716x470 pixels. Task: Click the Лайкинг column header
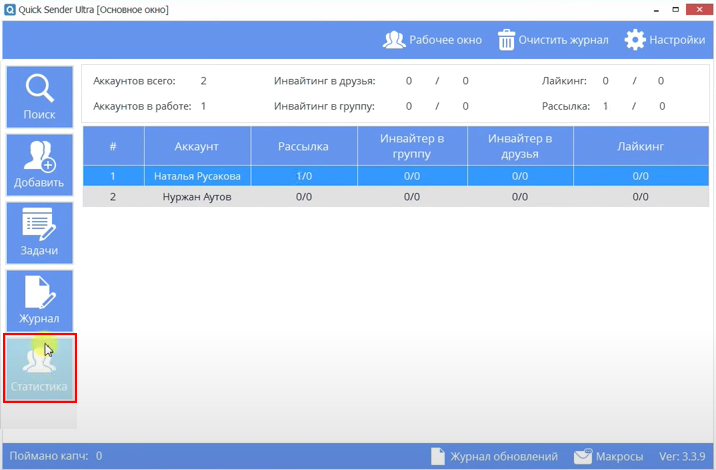click(x=640, y=146)
